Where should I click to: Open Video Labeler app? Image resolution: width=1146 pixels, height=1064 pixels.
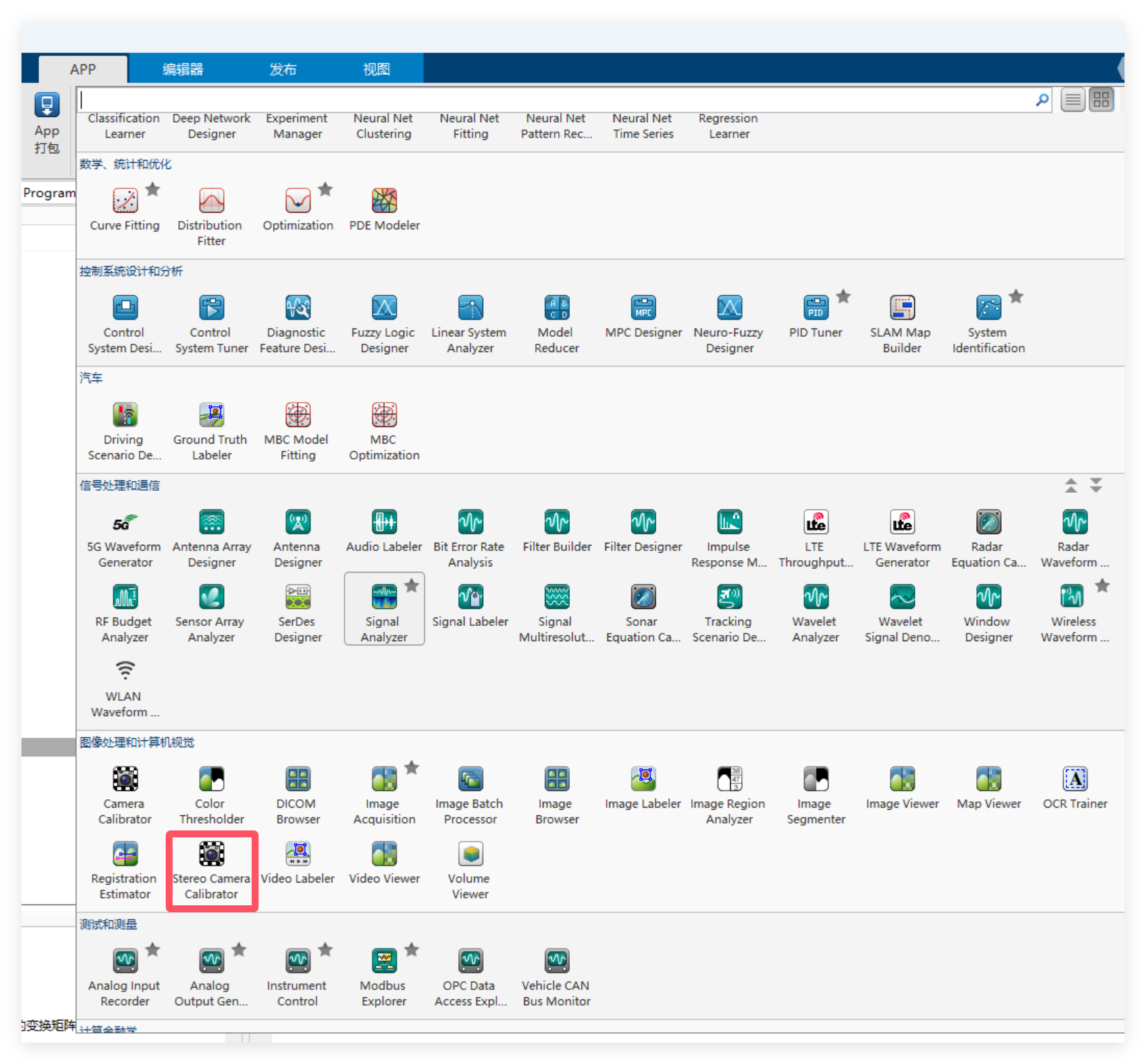point(298,862)
